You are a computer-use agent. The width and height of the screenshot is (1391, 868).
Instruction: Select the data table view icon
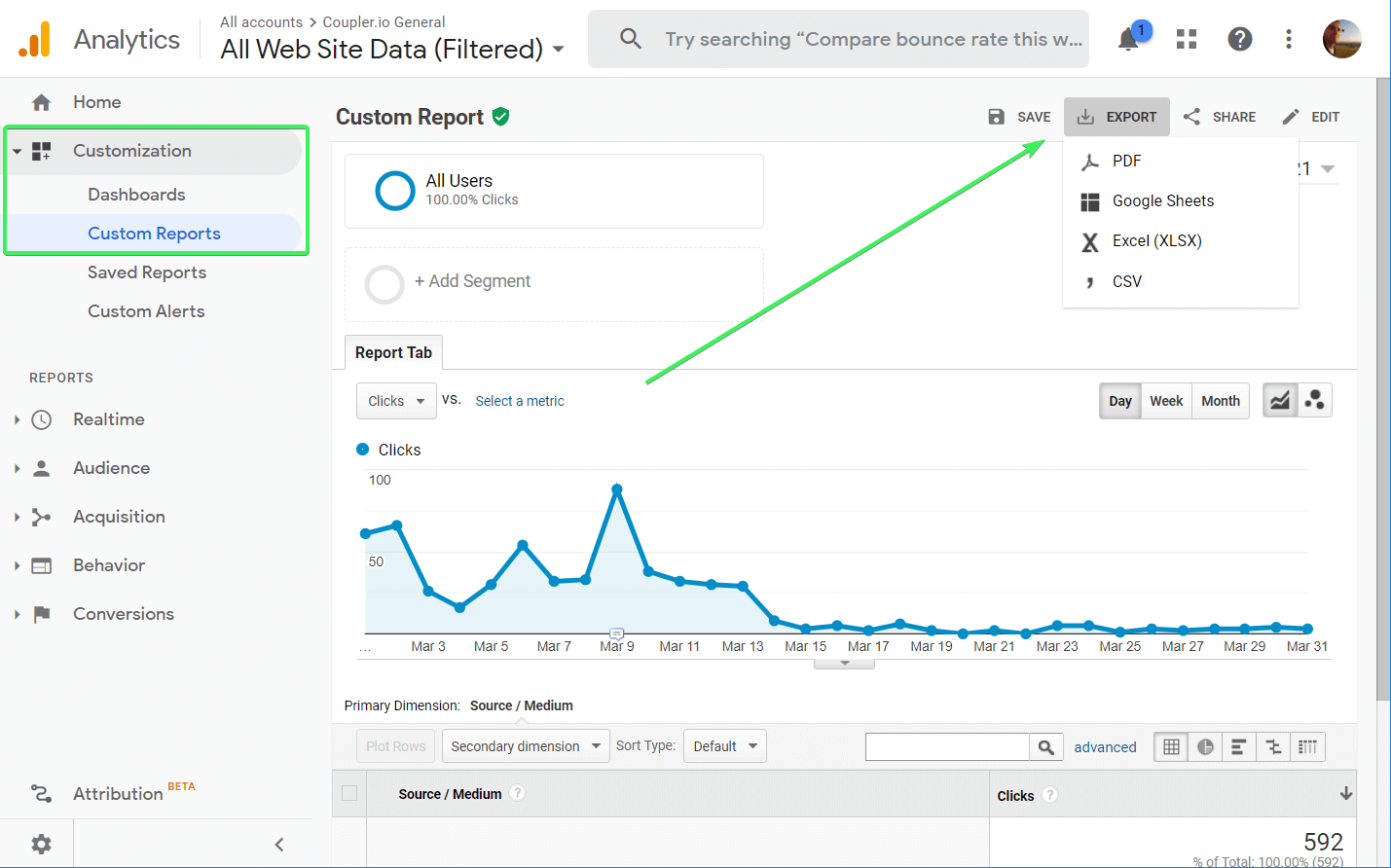pos(1171,746)
